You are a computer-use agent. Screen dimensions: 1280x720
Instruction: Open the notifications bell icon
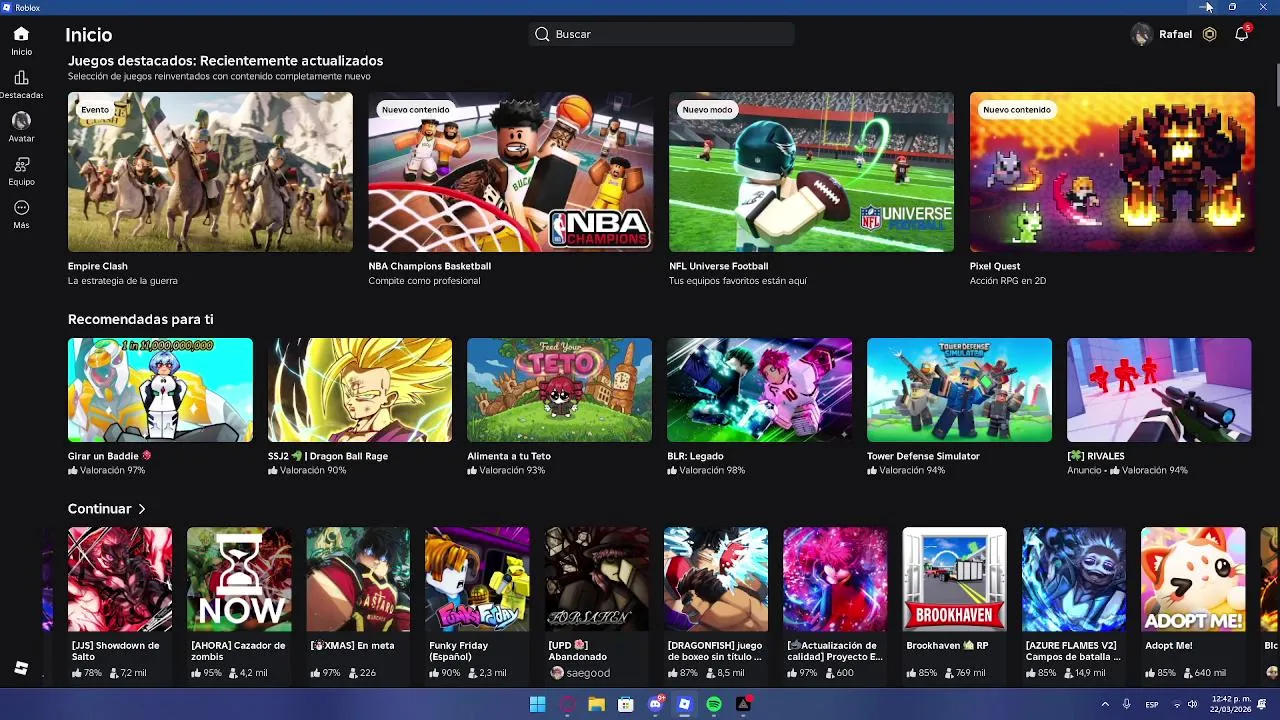click(1241, 34)
